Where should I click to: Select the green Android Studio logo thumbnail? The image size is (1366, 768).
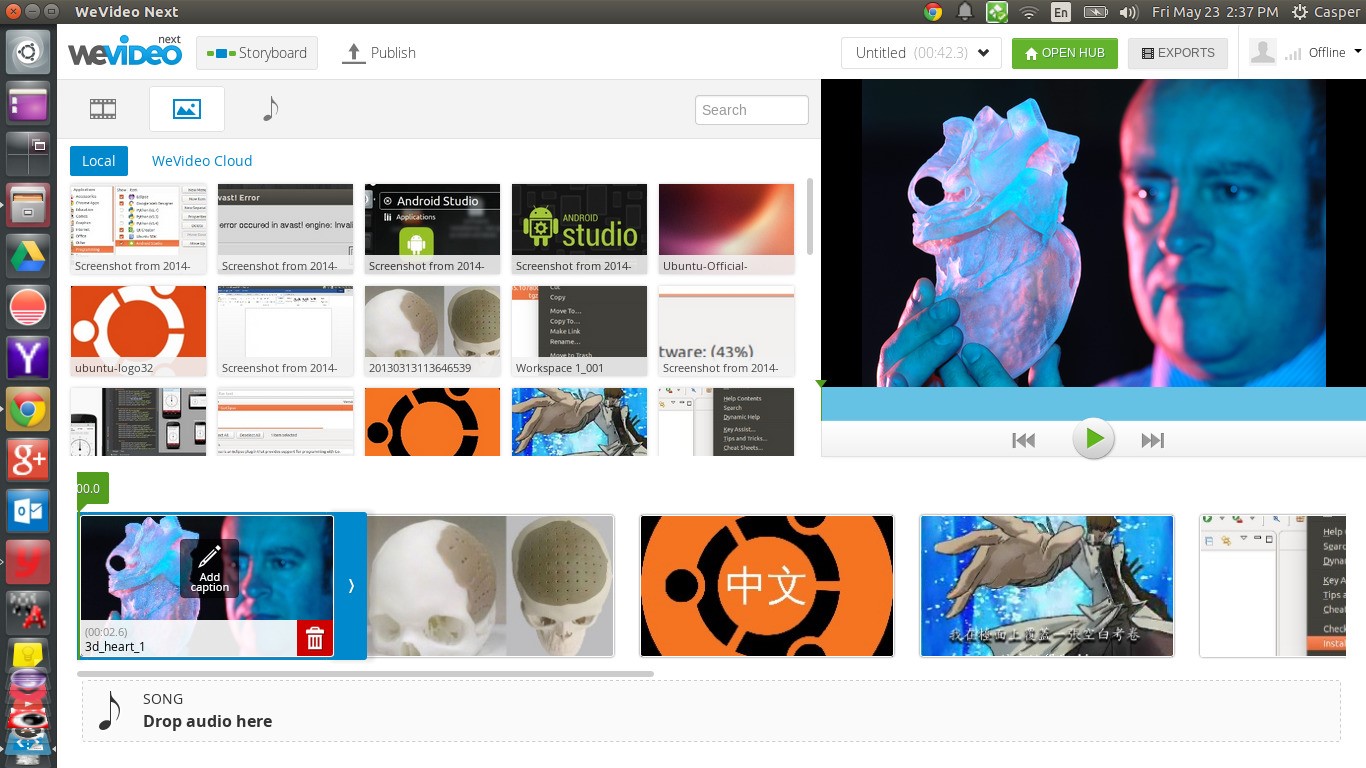[x=579, y=229]
